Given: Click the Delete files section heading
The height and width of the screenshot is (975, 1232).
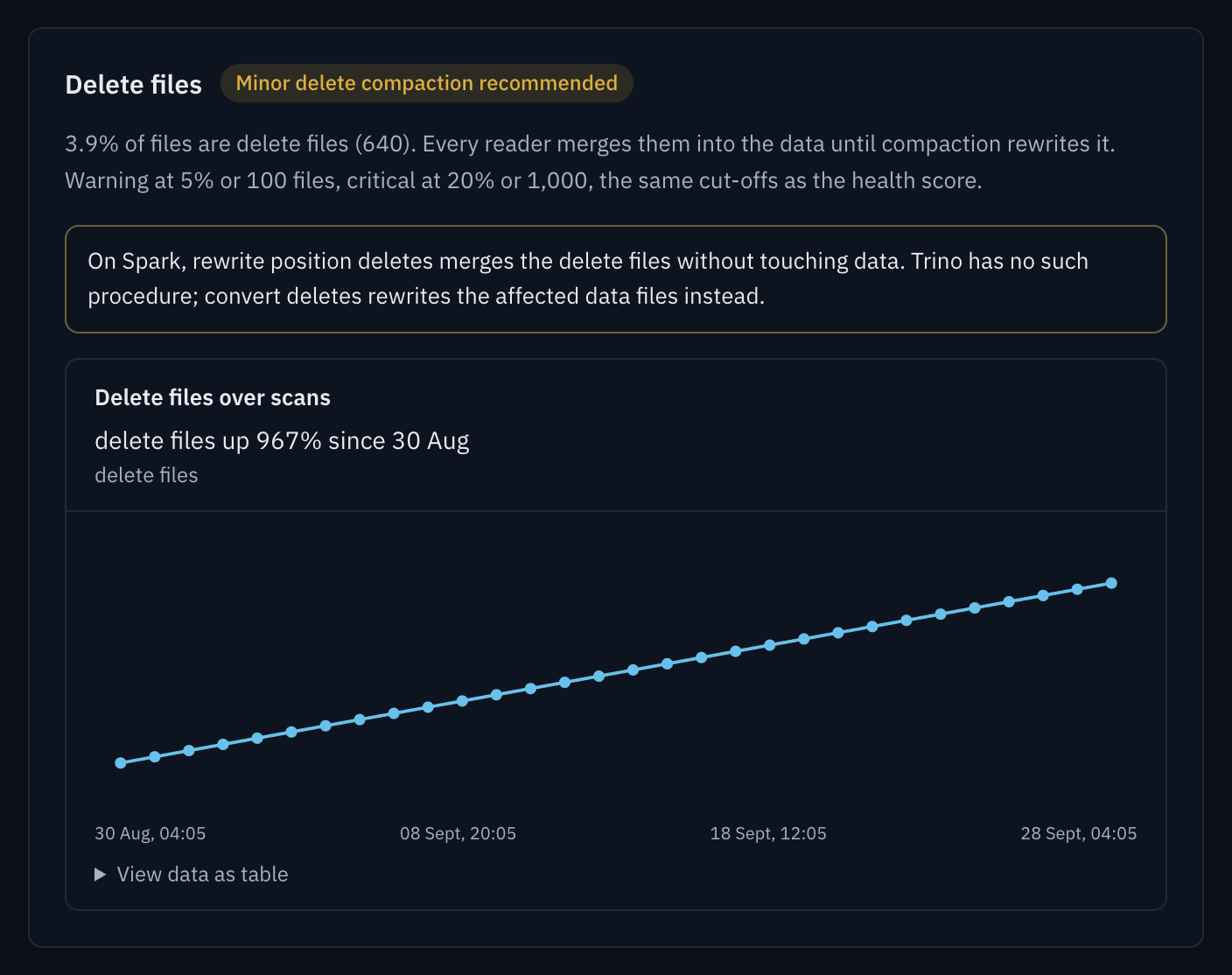Looking at the screenshot, I should point(134,85).
